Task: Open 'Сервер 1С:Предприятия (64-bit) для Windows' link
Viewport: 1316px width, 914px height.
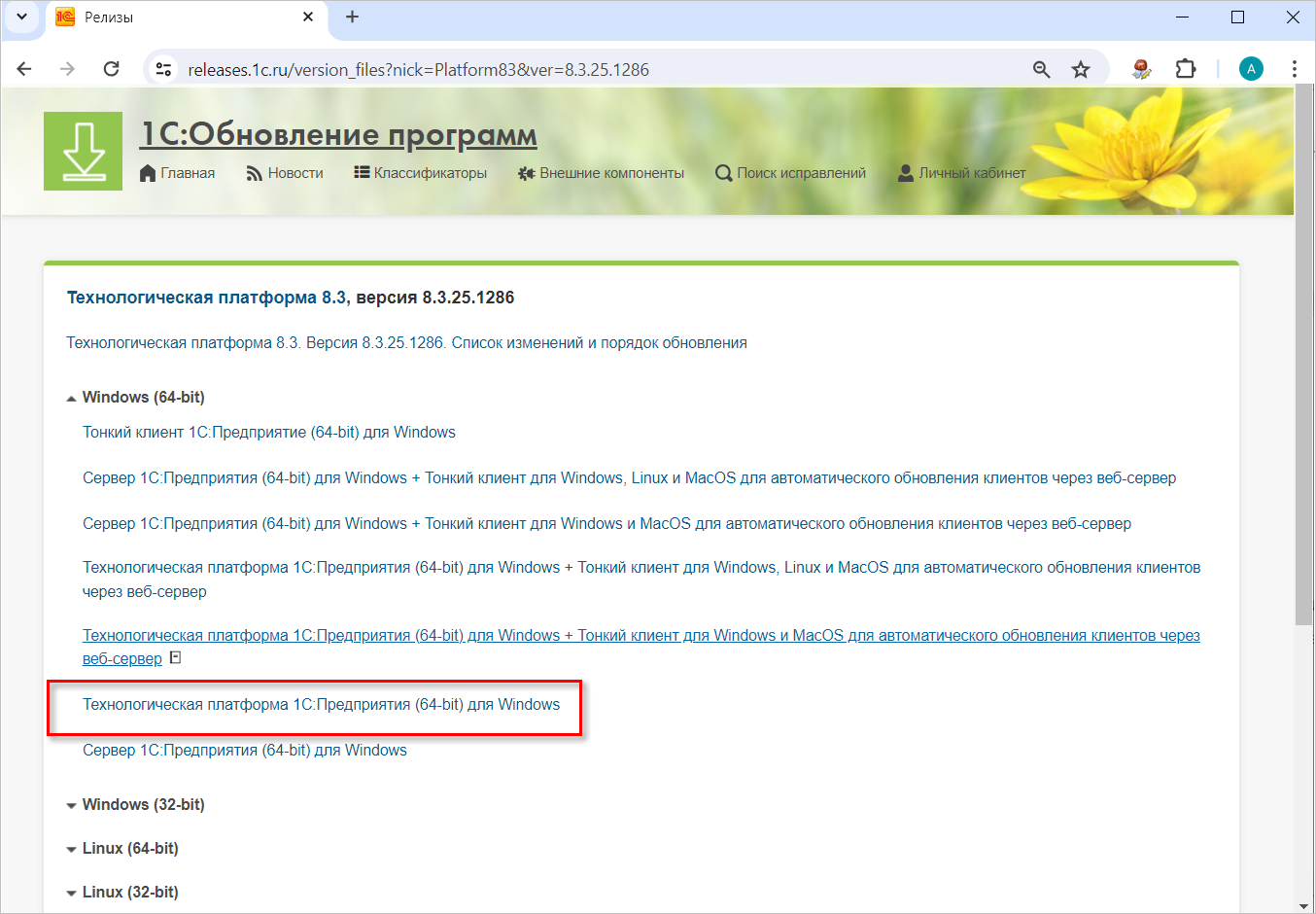Action: coord(245,750)
